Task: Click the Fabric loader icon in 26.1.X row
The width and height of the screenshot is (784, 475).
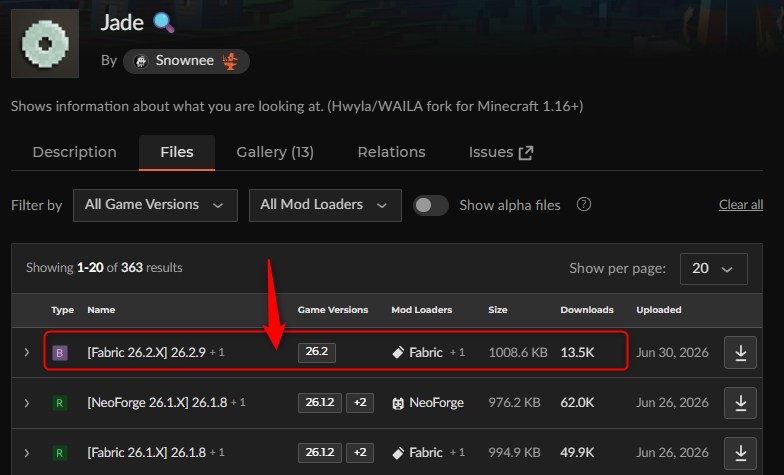Action: coord(398,453)
